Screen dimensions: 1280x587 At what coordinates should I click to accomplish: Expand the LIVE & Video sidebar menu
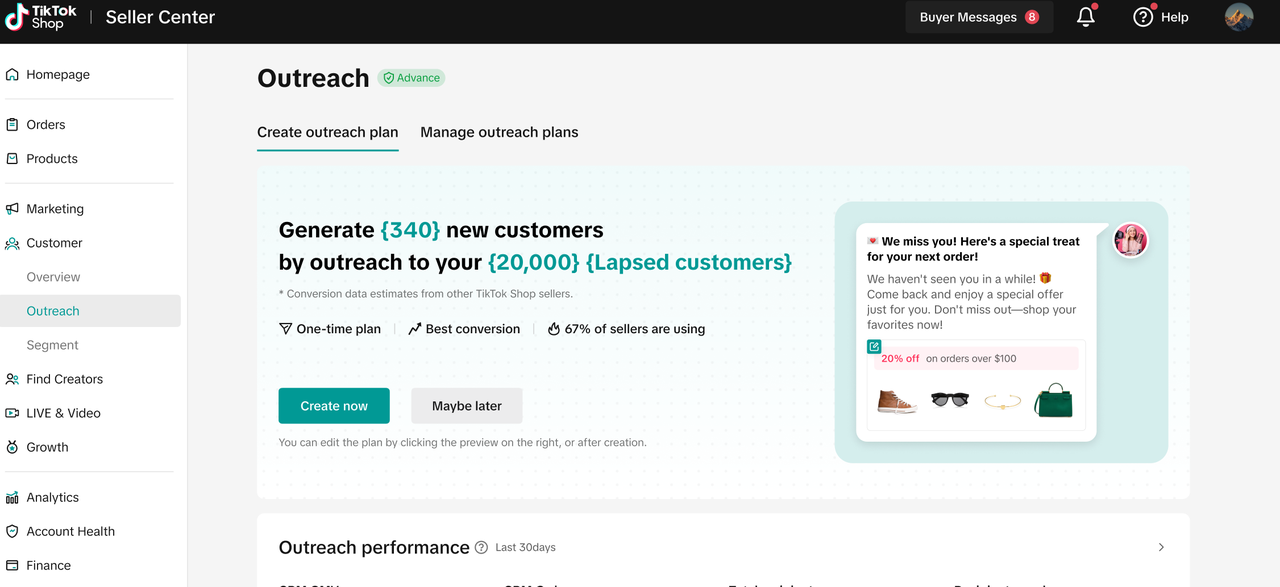point(63,413)
